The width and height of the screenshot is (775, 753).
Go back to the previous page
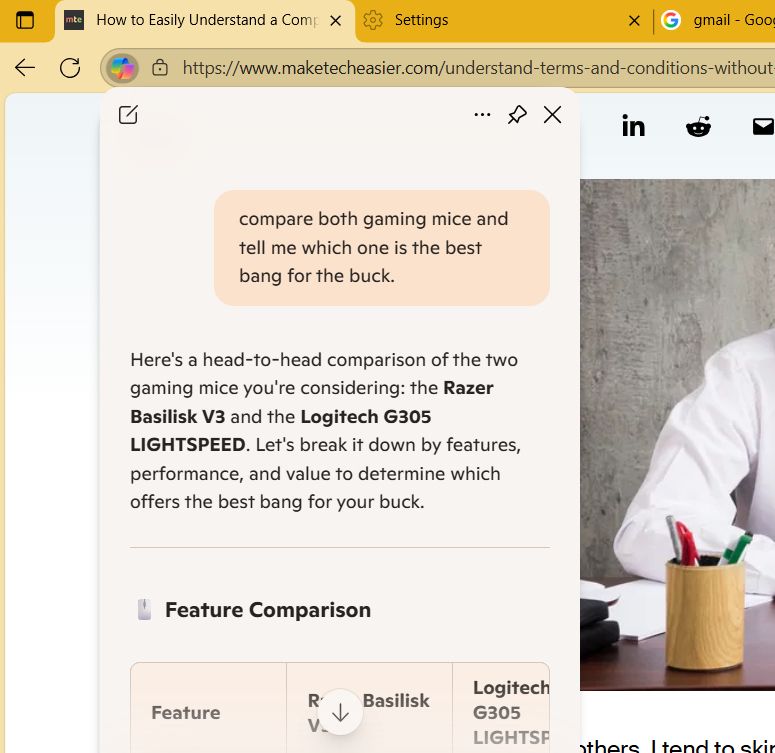tap(25, 68)
